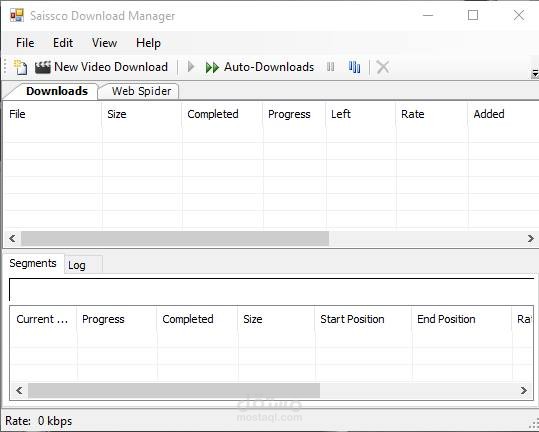Viewport: 539px width, 432px height.
Task: Click the gray Start play icon
Action: pyautogui.click(x=191, y=67)
